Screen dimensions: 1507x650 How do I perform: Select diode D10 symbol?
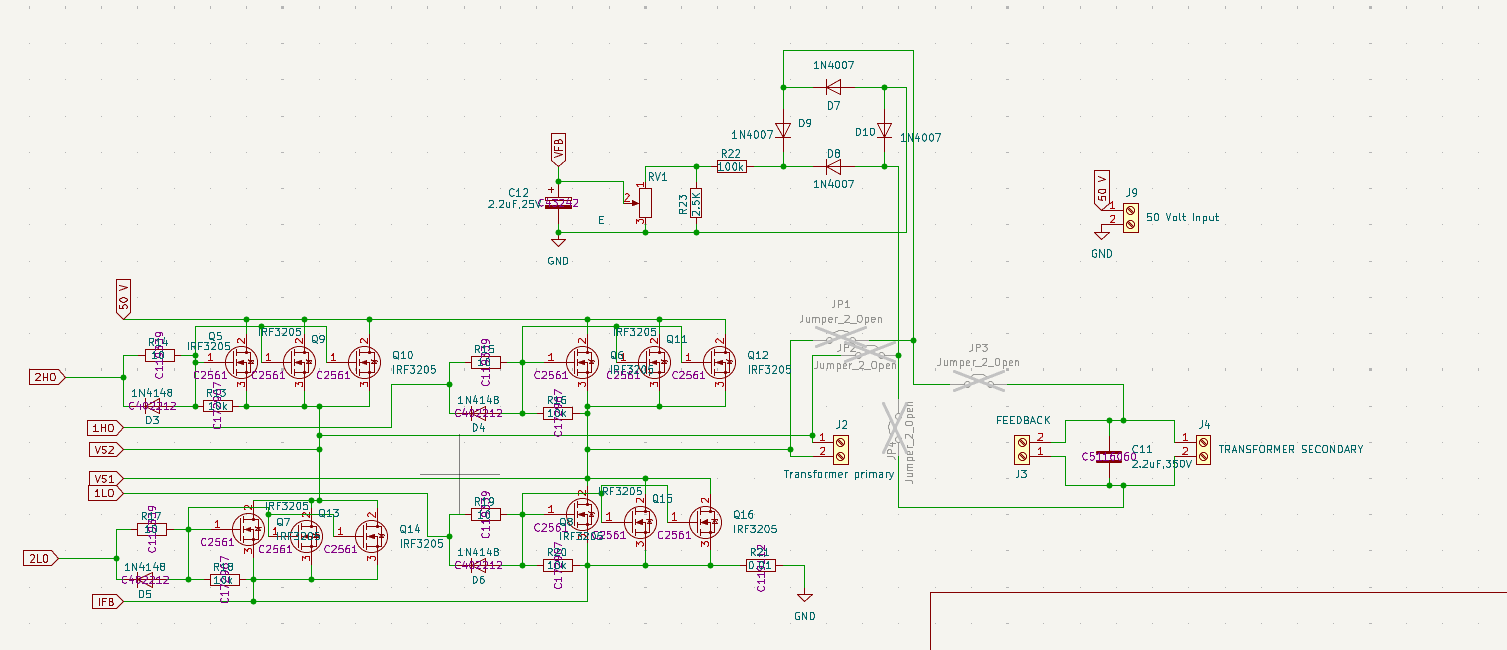[x=885, y=129]
